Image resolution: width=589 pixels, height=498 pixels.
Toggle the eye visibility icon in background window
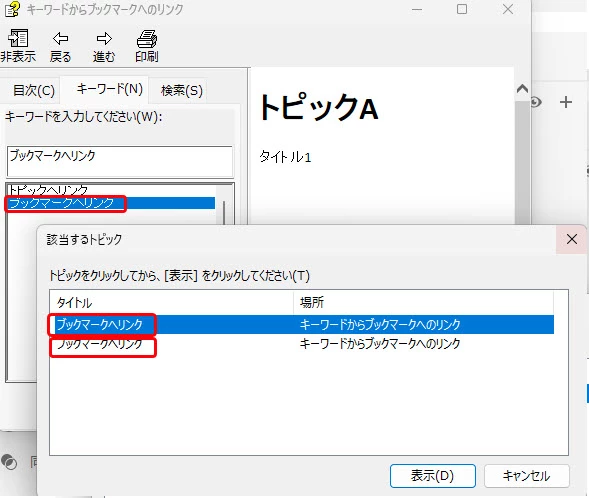pyautogui.click(x=536, y=102)
